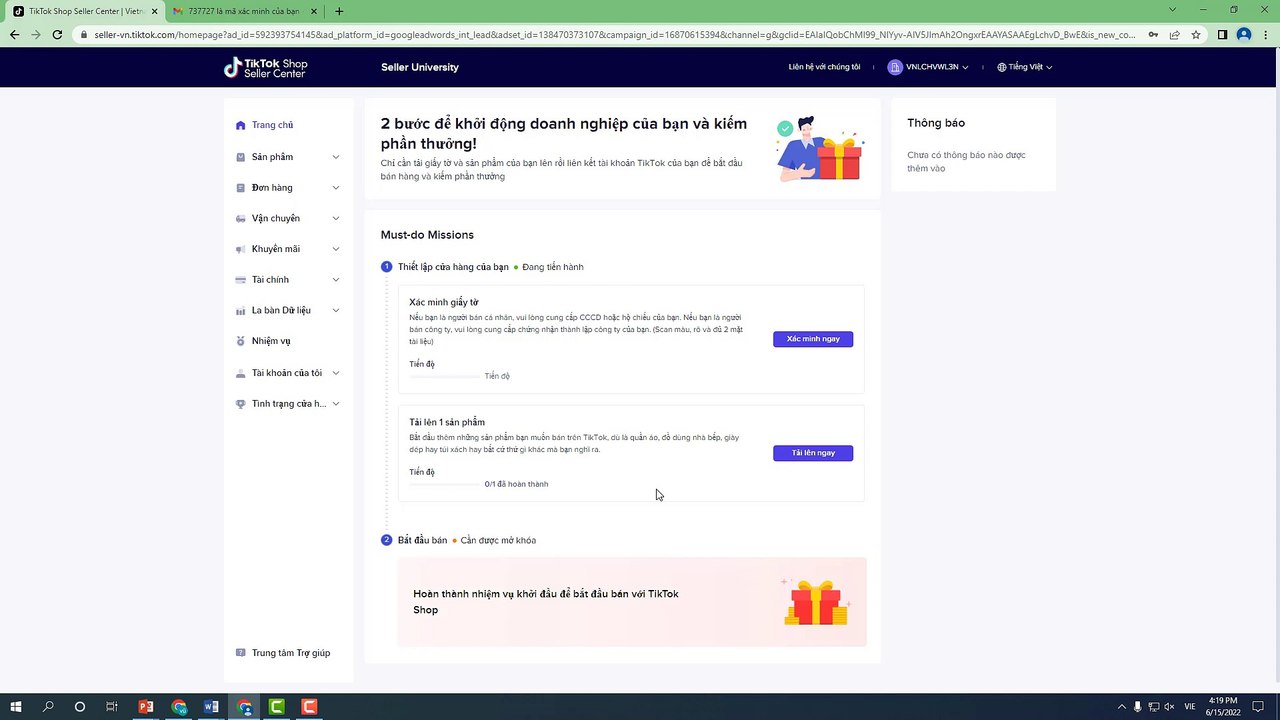1280x720 pixels.
Task: Reload the page with the browser refresh icon
Action: [x=57, y=35]
